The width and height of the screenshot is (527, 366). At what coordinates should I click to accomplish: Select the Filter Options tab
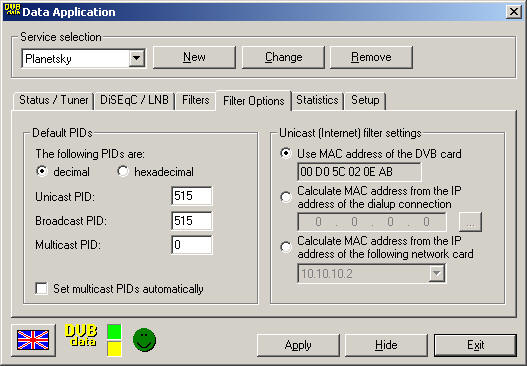click(253, 101)
